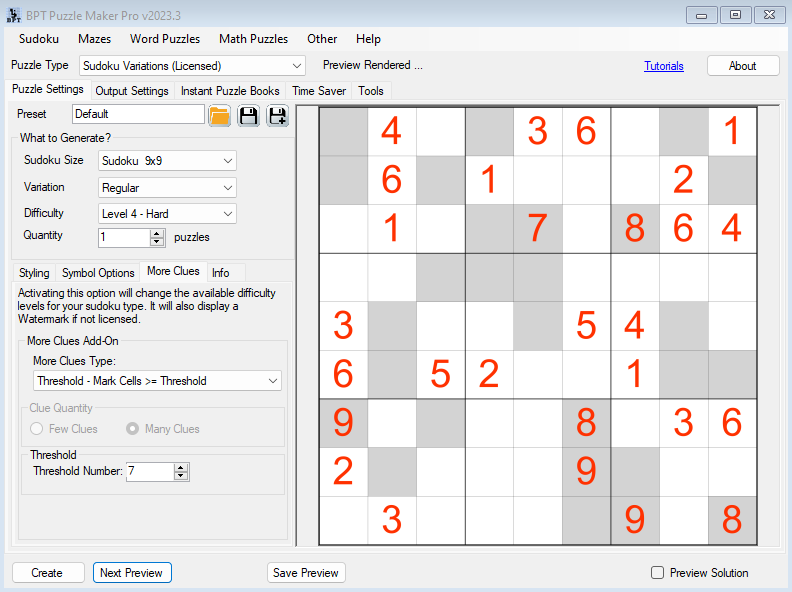Switch to the Symbol Options tab

(98, 273)
